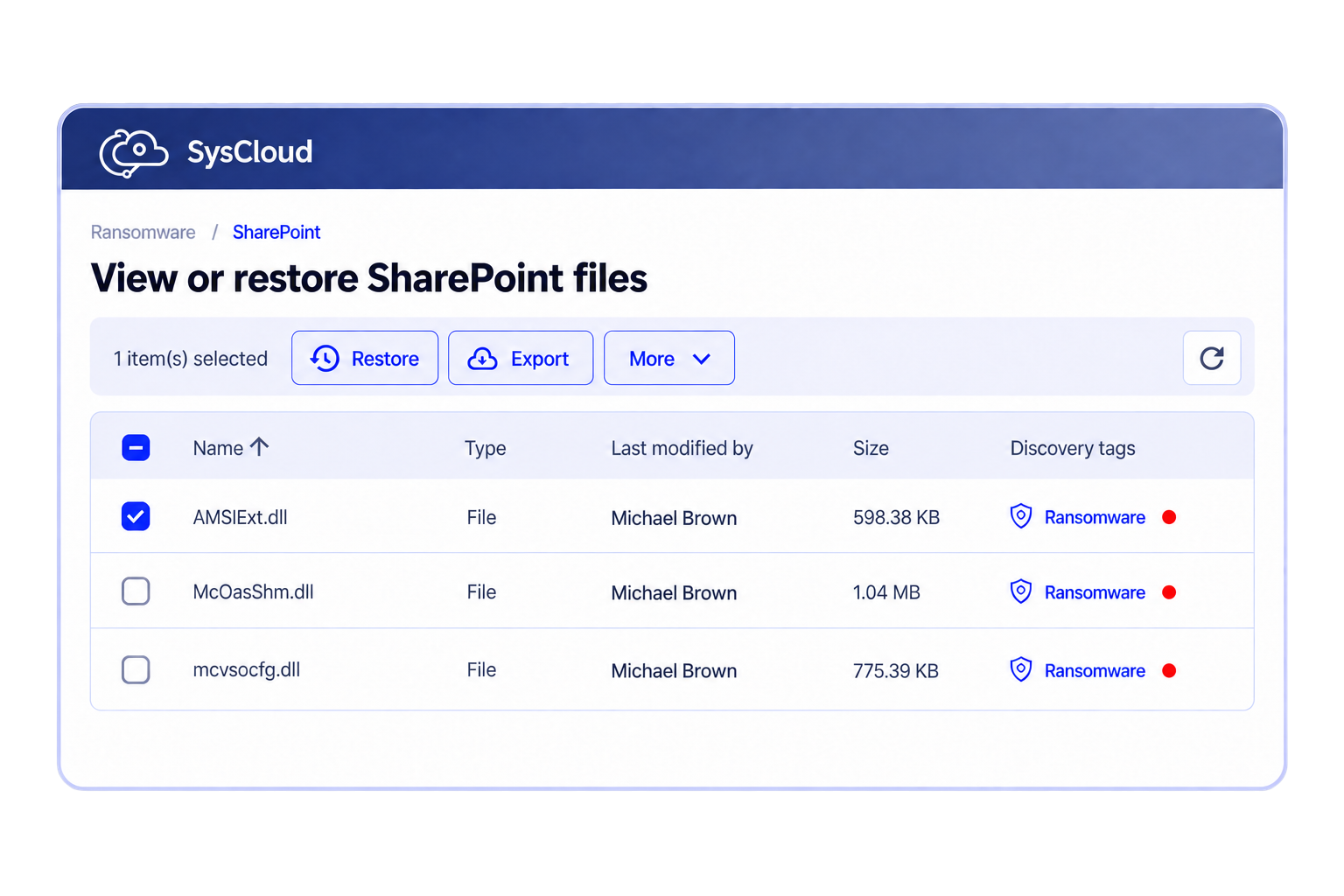Toggle the select-all header checkbox

pyautogui.click(x=136, y=447)
